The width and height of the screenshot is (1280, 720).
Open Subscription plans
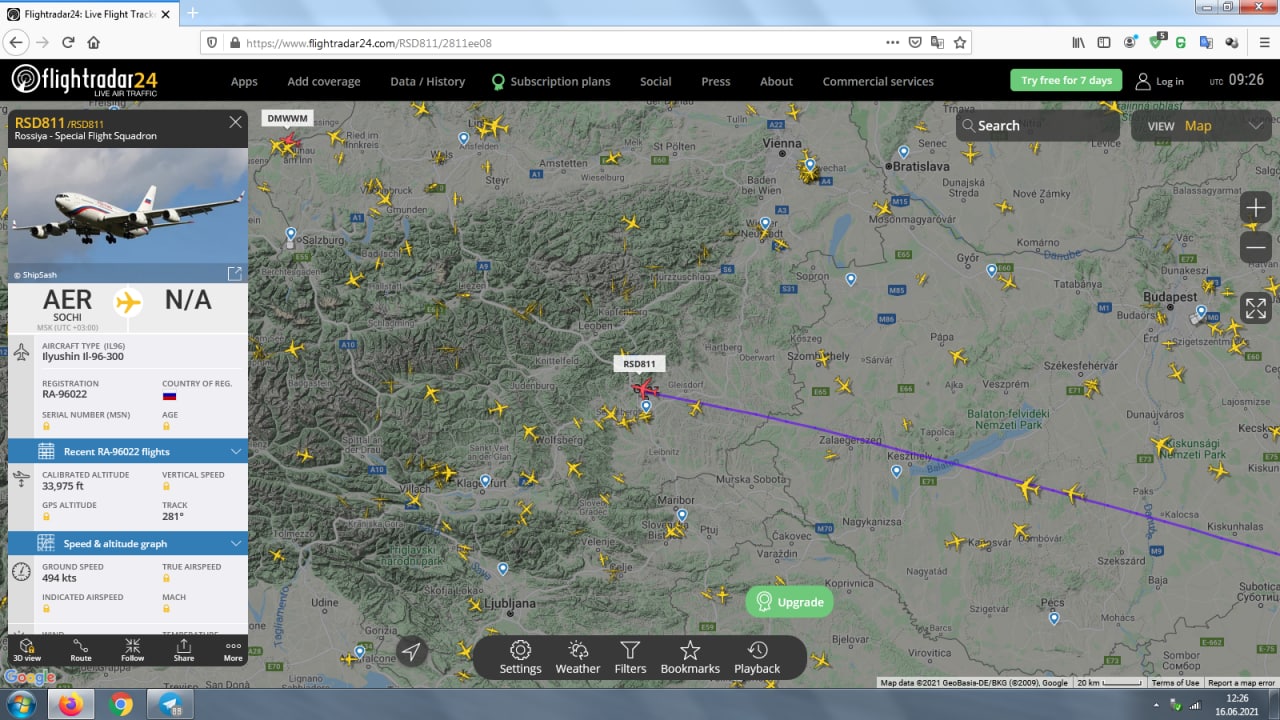[x=551, y=82]
